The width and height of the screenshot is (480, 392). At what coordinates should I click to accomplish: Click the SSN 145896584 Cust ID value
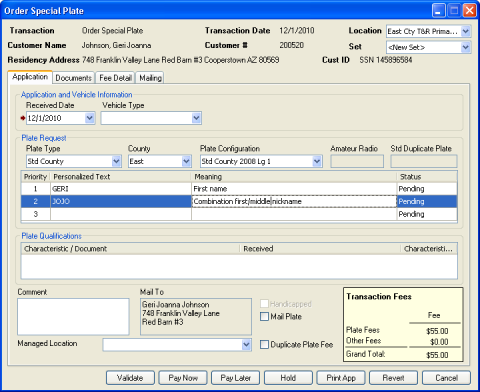coord(386,60)
